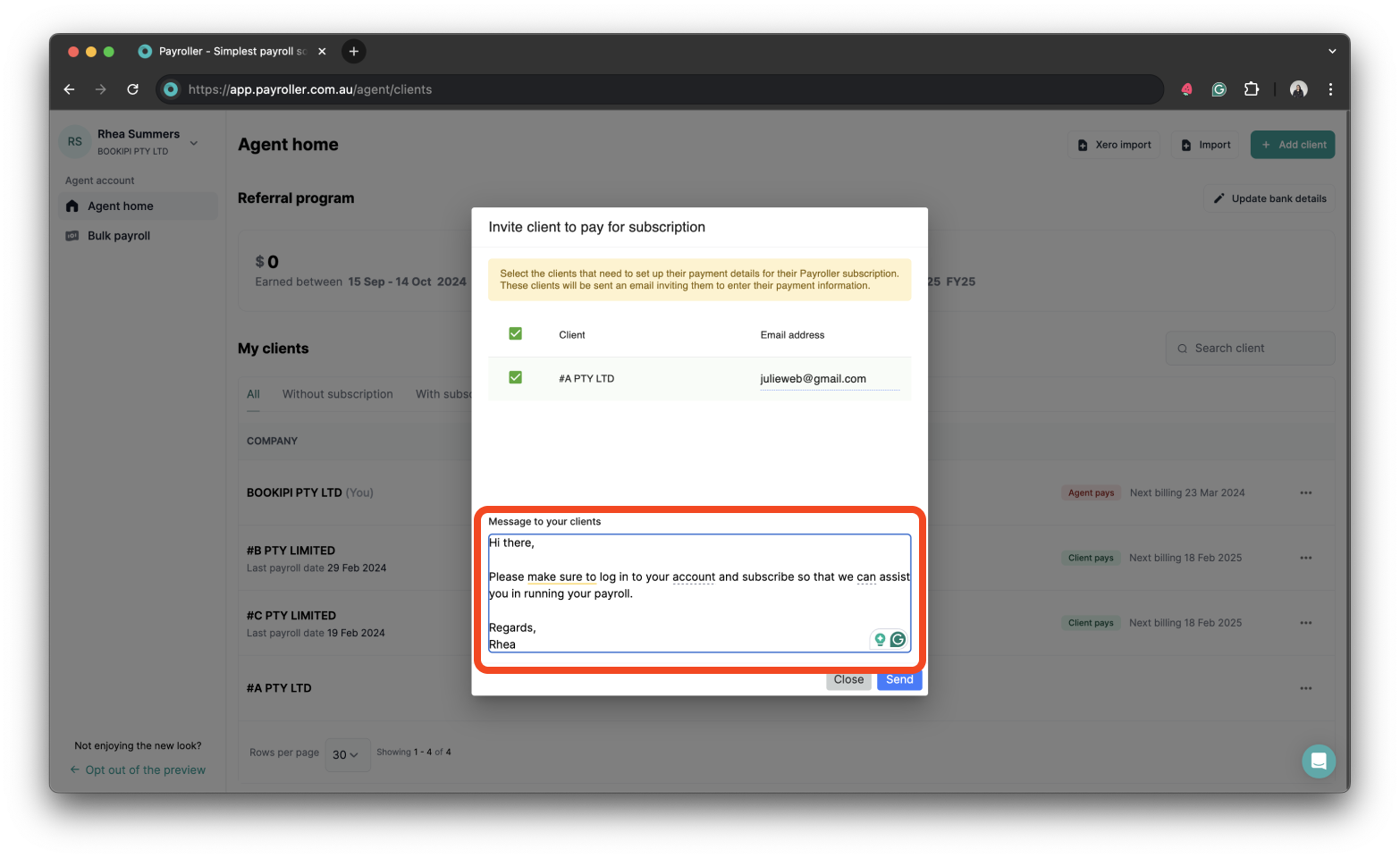Expand the Rhea Summers account dropdown
Viewport: 1400px width, 858px height.
coord(194,142)
